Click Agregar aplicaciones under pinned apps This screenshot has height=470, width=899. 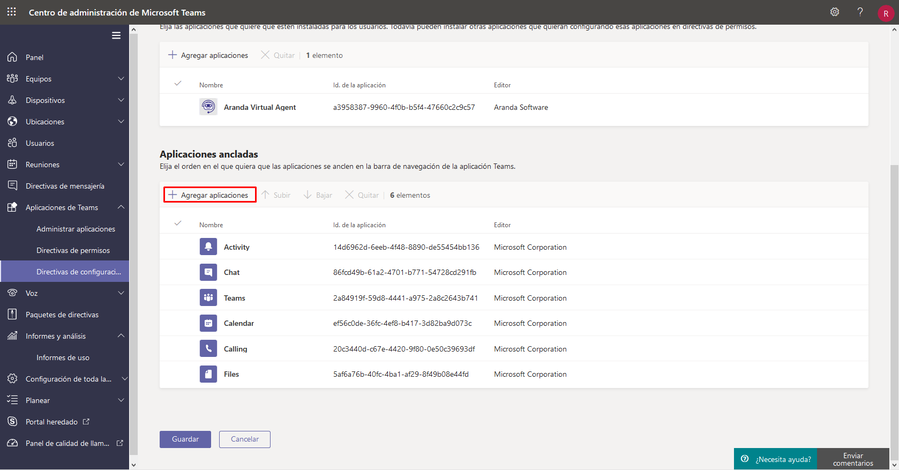pos(208,195)
